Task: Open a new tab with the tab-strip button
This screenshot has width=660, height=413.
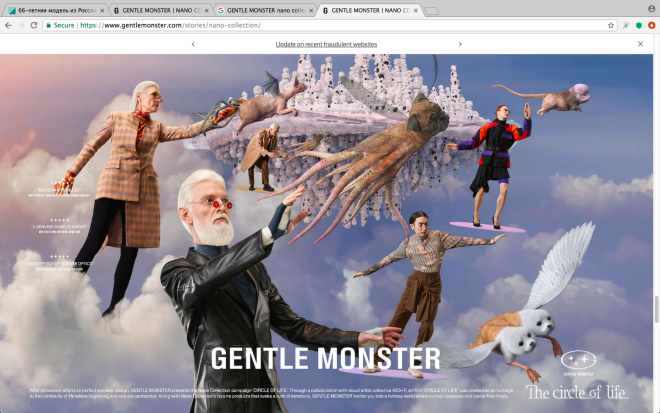Action: 432,10
